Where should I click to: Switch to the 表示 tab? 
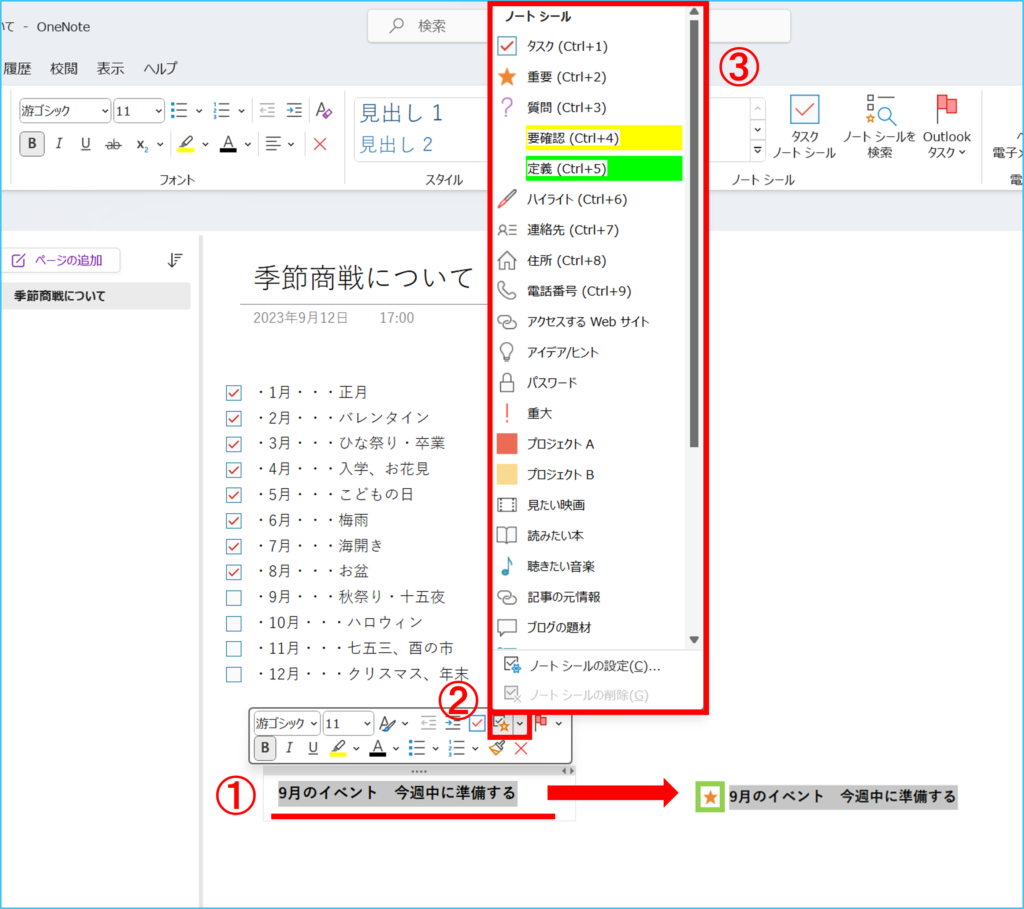[x=110, y=68]
